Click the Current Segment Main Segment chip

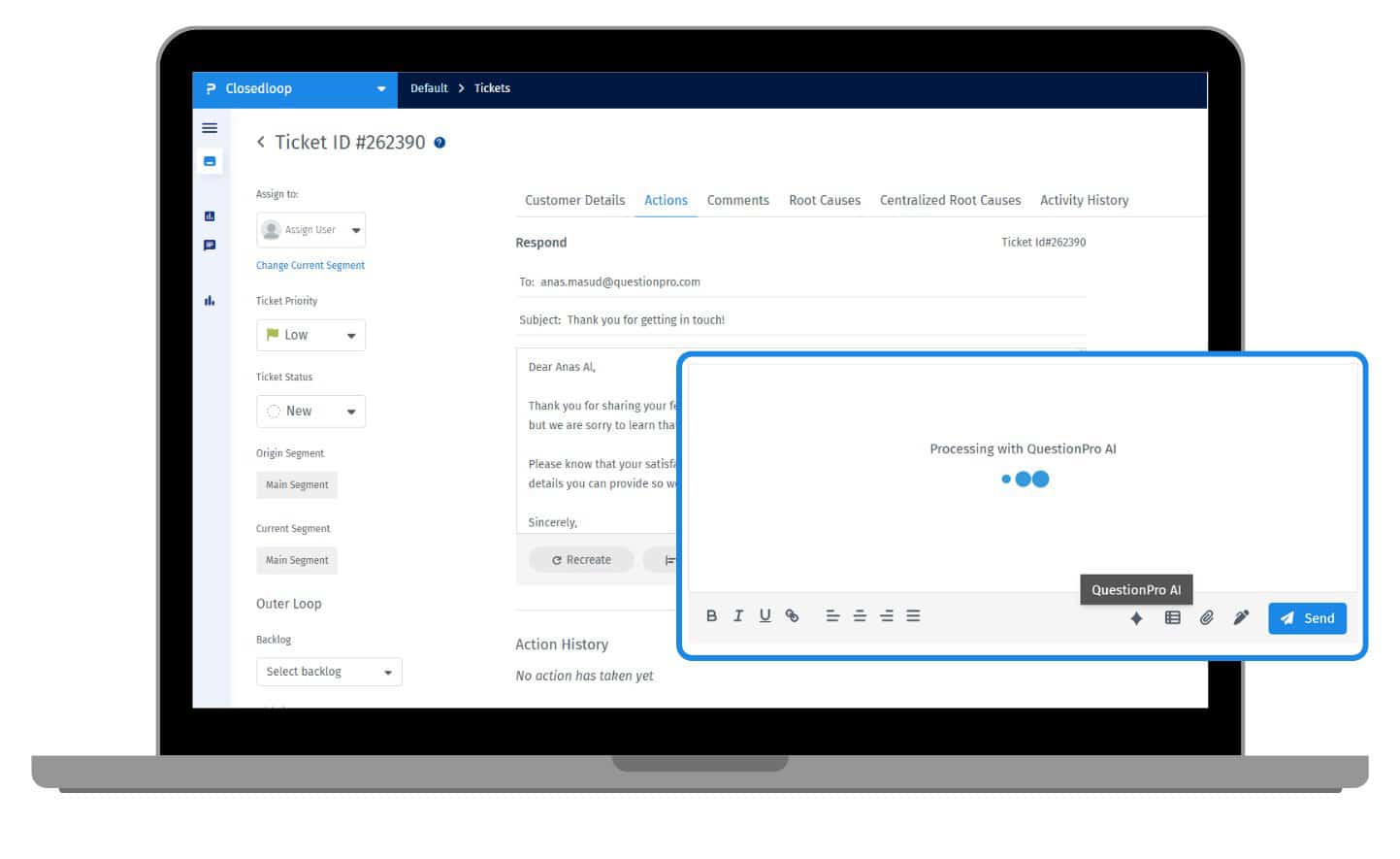click(x=297, y=560)
